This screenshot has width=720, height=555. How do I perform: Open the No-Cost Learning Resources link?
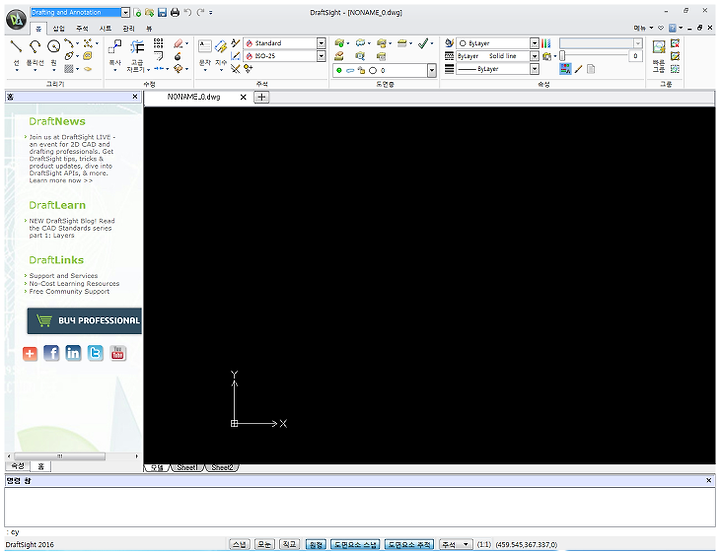coord(74,283)
